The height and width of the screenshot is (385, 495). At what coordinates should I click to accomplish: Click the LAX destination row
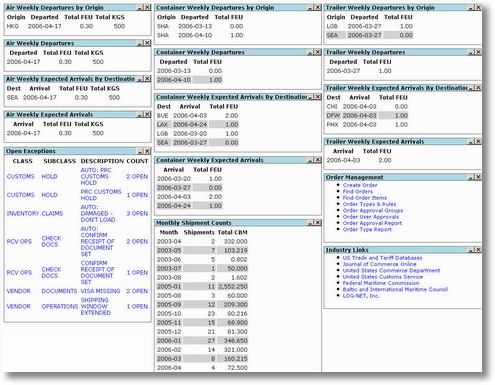point(197,124)
